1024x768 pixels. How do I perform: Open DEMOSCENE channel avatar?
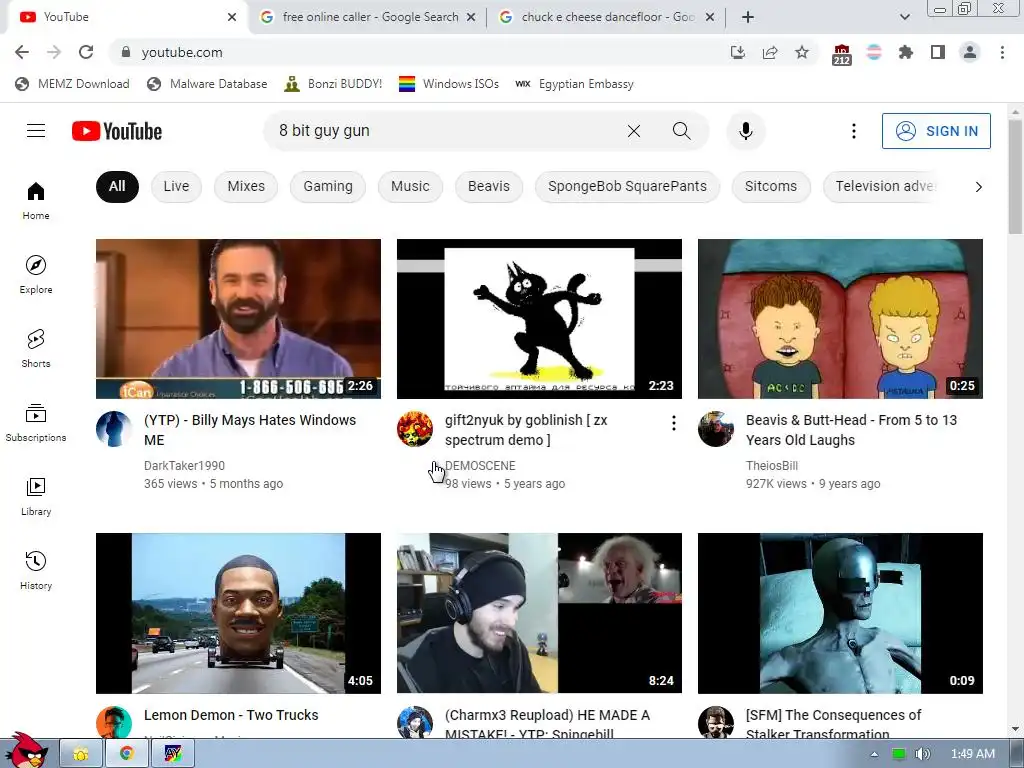pyautogui.click(x=415, y=429)
